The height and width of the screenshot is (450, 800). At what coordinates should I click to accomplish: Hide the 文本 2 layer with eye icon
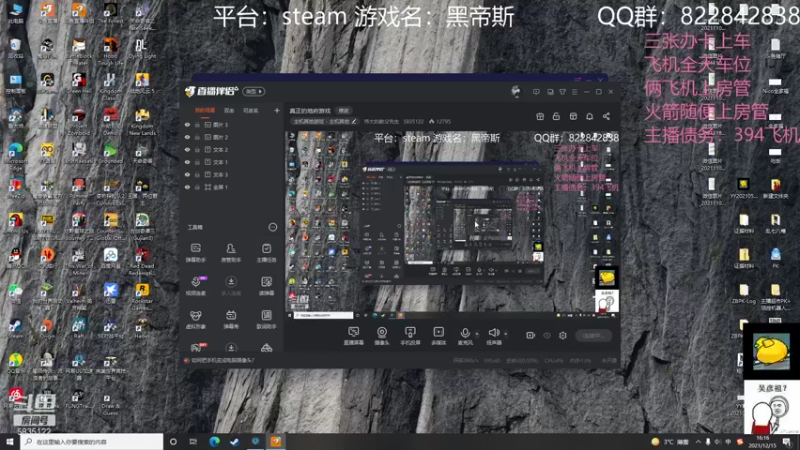coord(187,149)
